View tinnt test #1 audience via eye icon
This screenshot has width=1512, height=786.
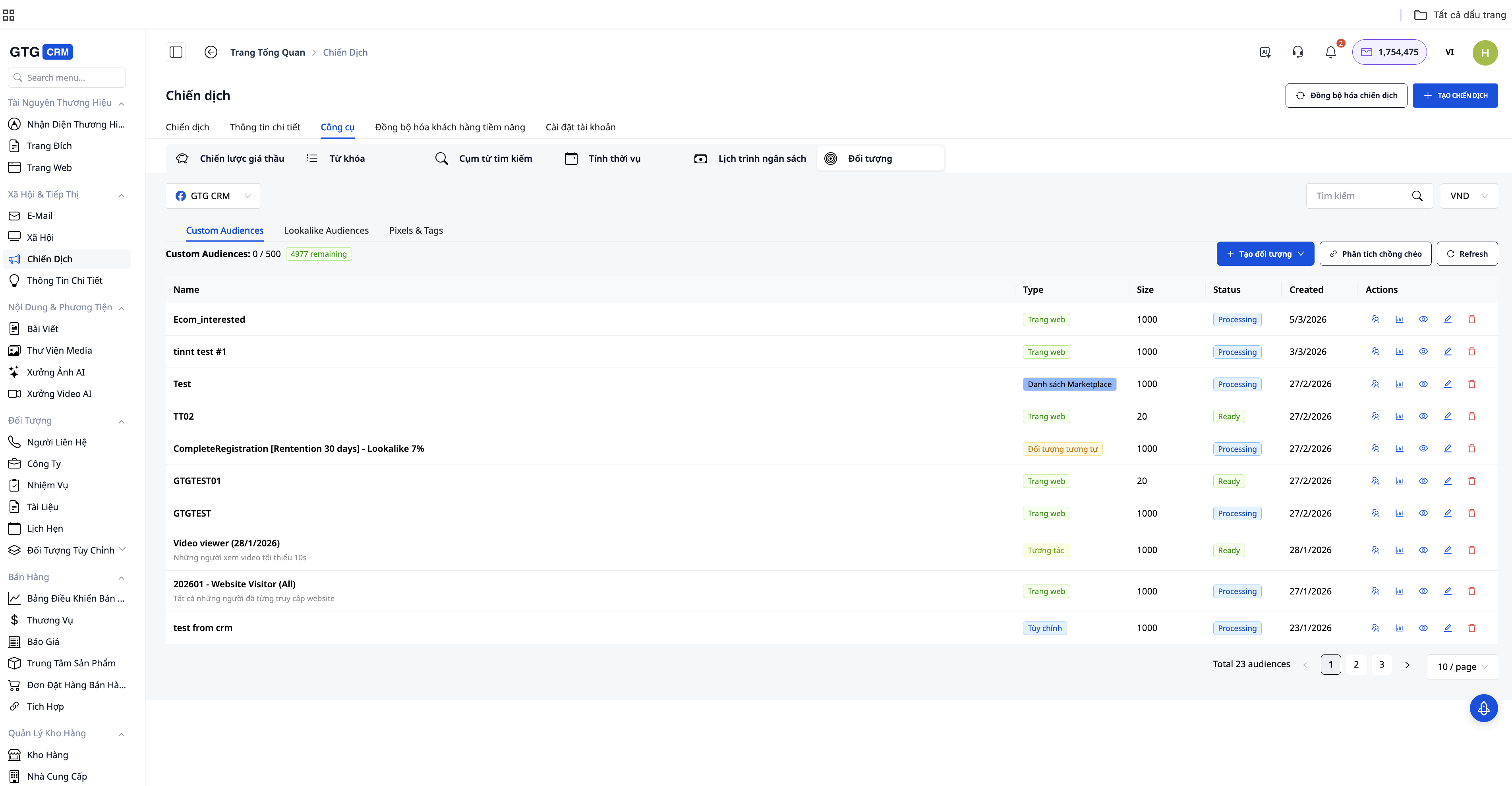[1423, 352]
